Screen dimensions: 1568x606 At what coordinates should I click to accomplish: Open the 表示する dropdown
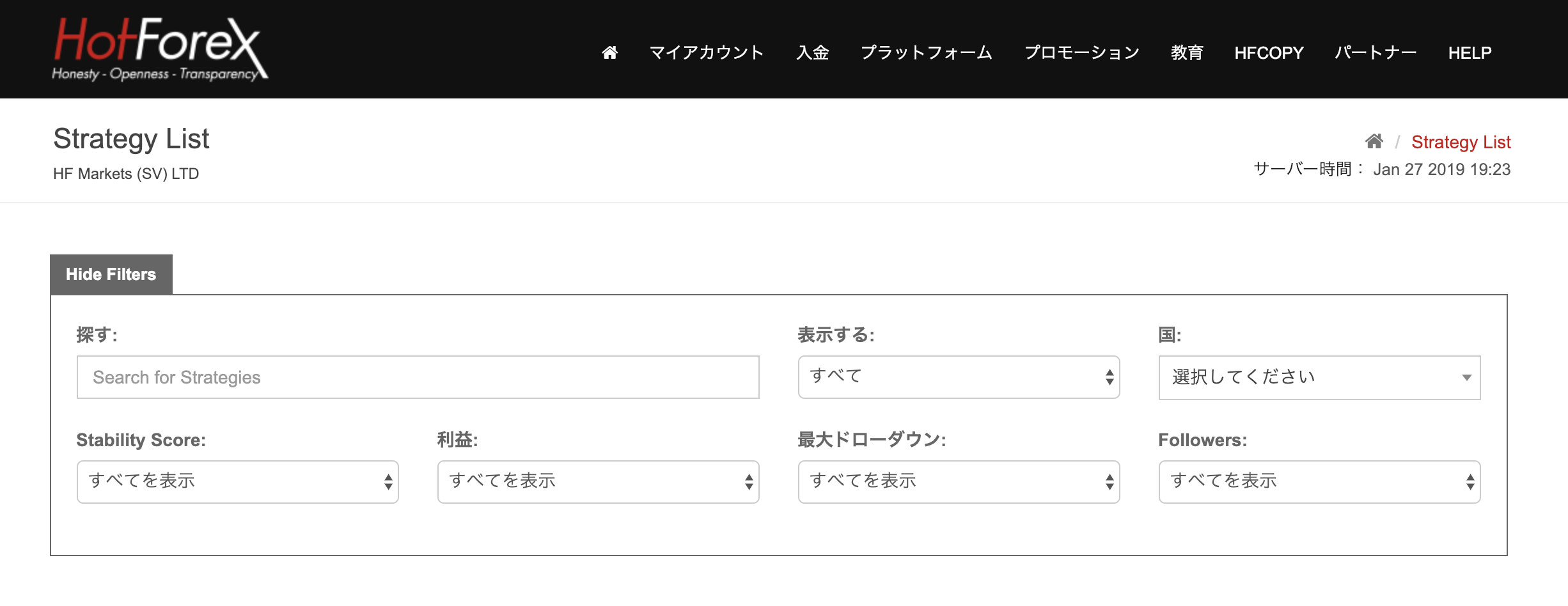click(959, 377)
